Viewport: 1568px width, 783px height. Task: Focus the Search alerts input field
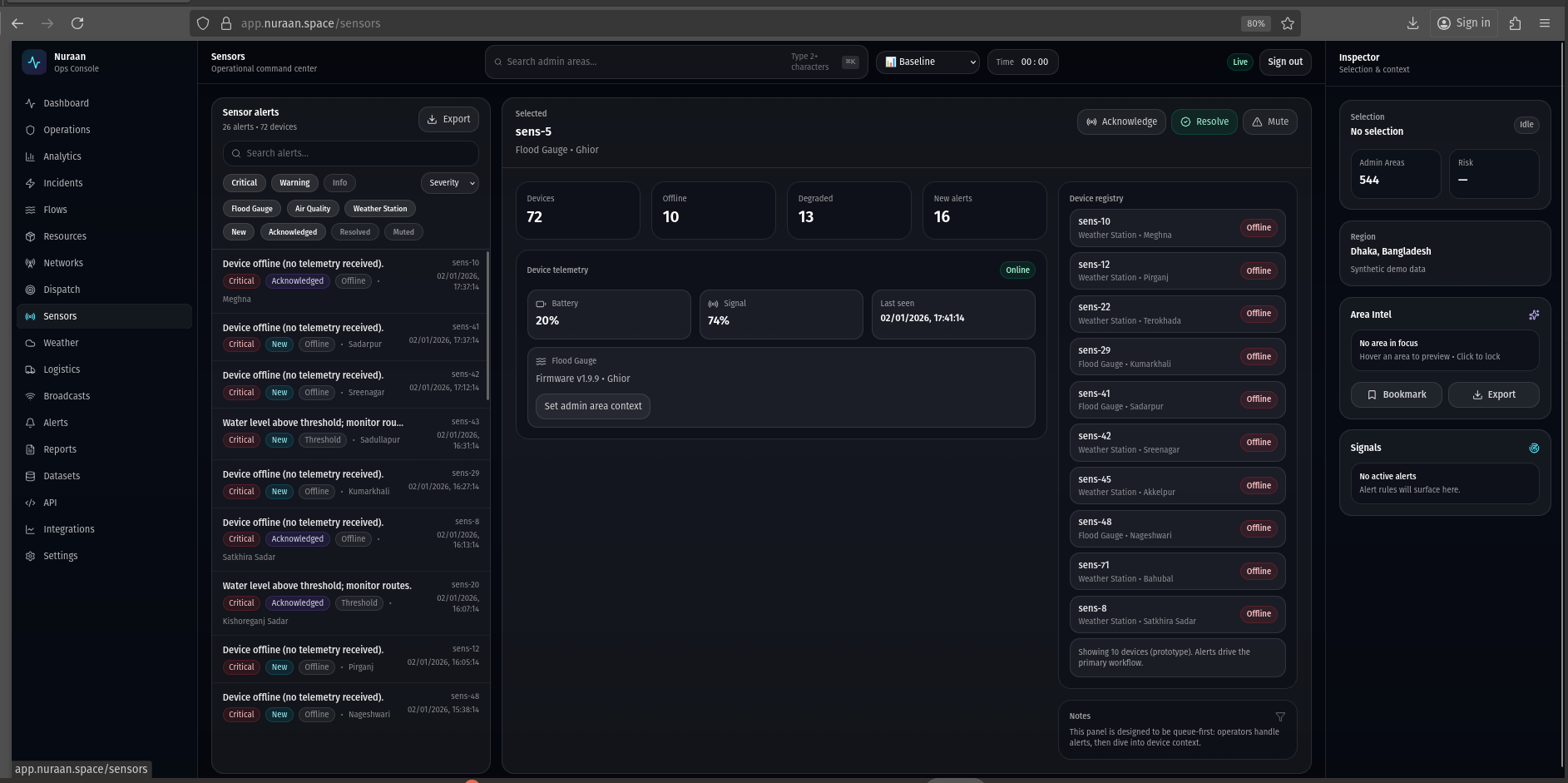coord(351,153)
